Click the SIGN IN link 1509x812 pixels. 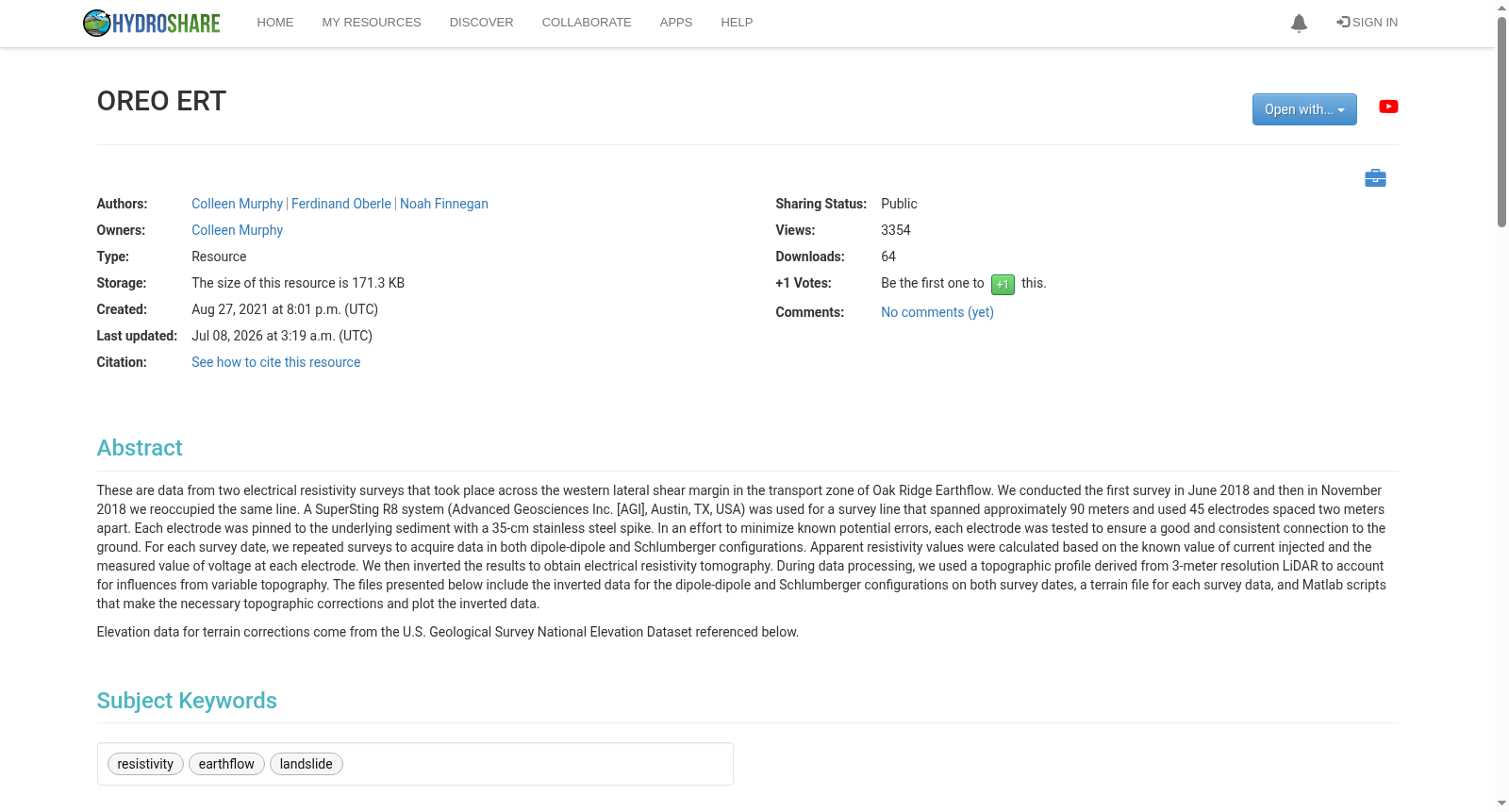pyautogui.click(x=1368, y=23)
